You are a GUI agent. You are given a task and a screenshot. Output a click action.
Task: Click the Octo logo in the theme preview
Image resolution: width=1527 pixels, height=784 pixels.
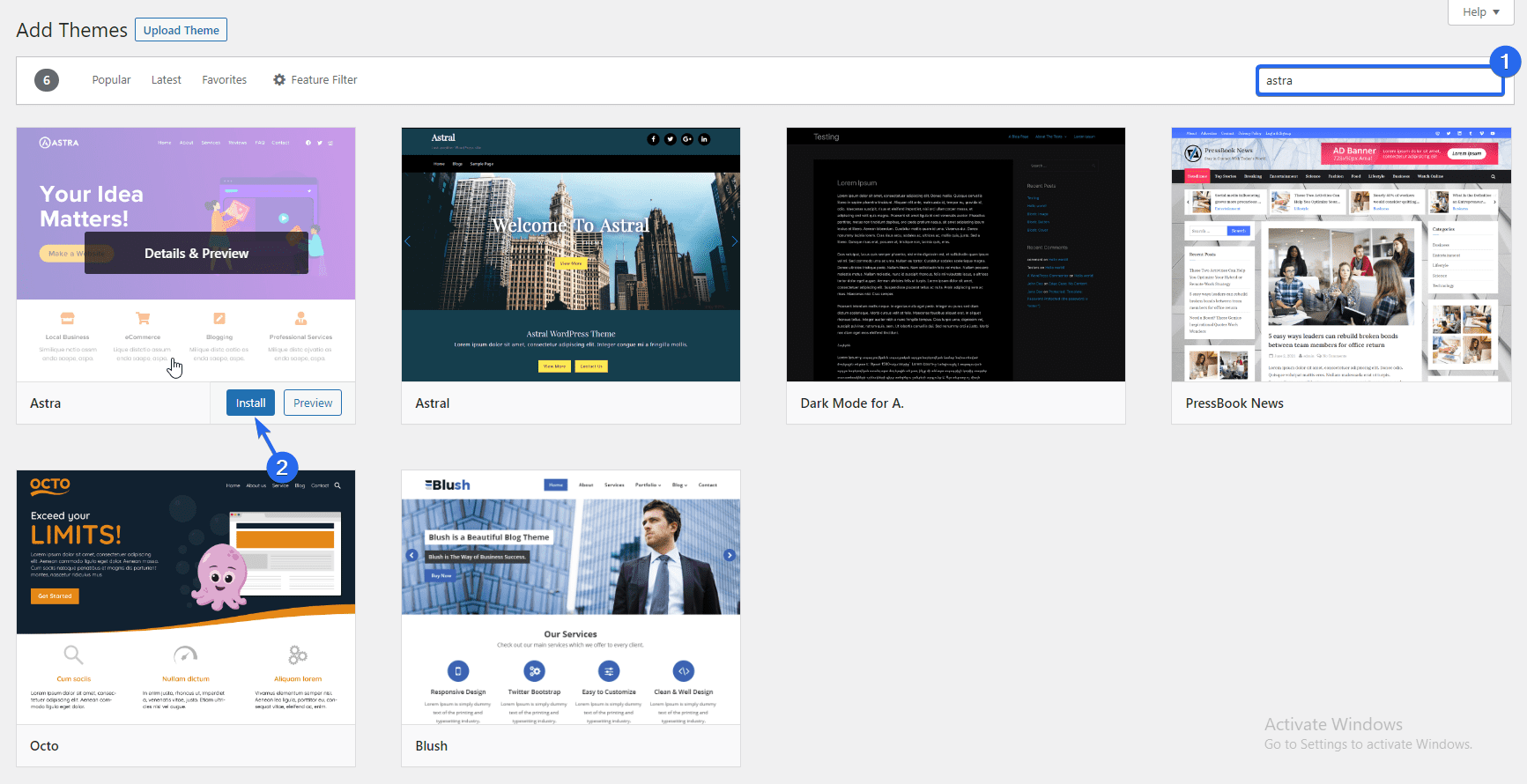pyautogui.click(x=50, y=484)
